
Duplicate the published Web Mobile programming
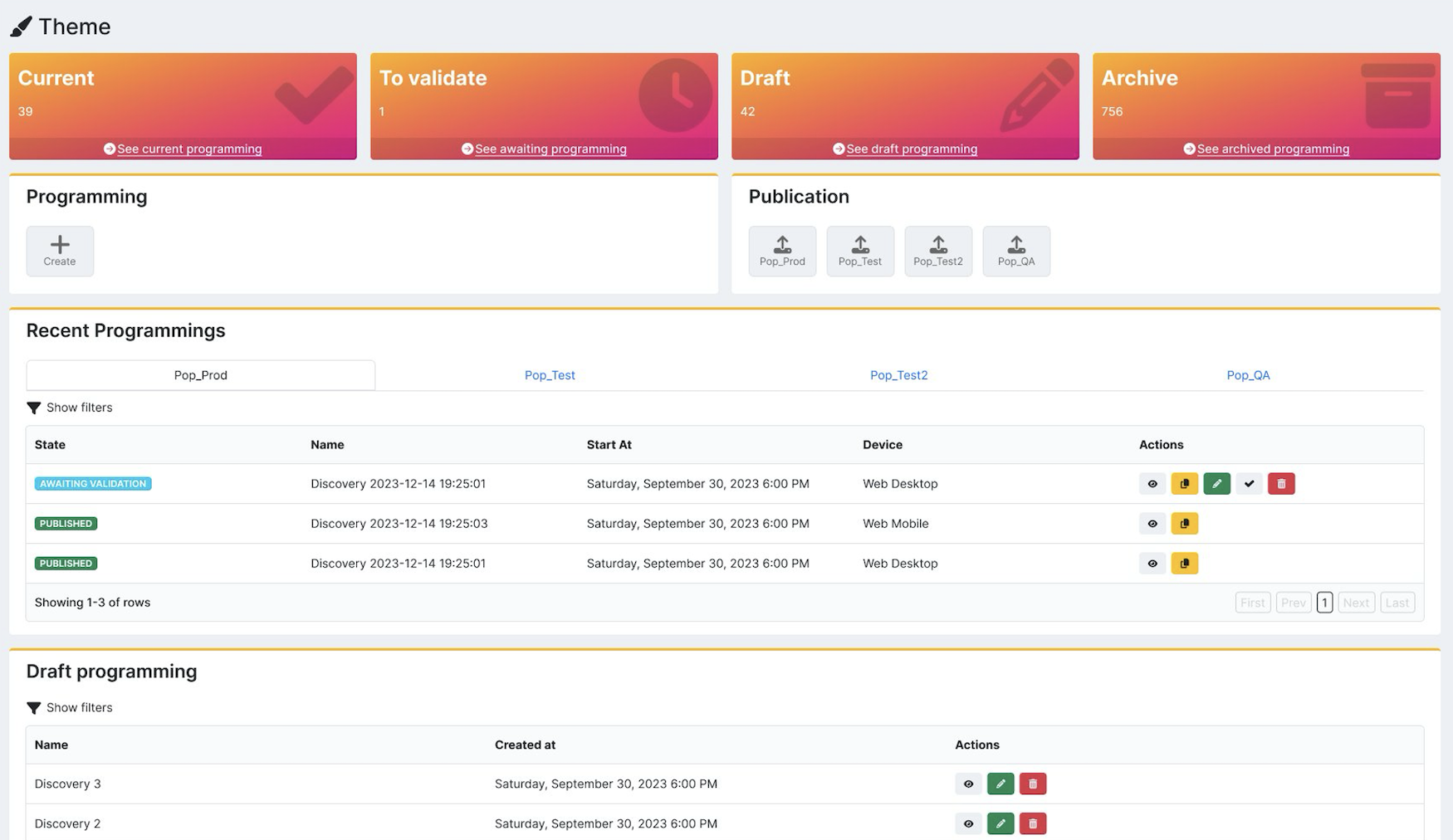(x=1185, y=523)
